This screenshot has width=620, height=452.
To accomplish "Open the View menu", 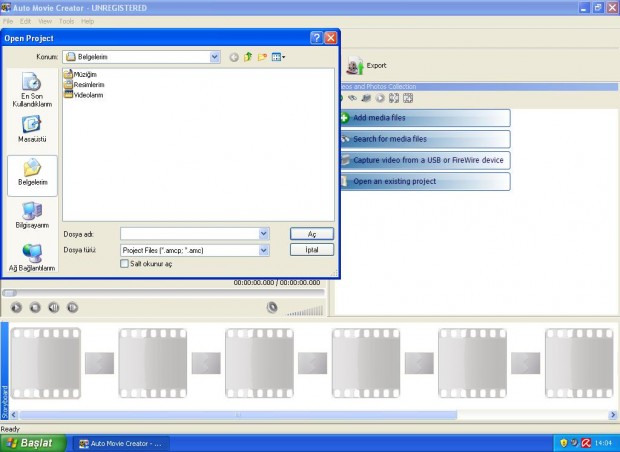I will point(45,21).
